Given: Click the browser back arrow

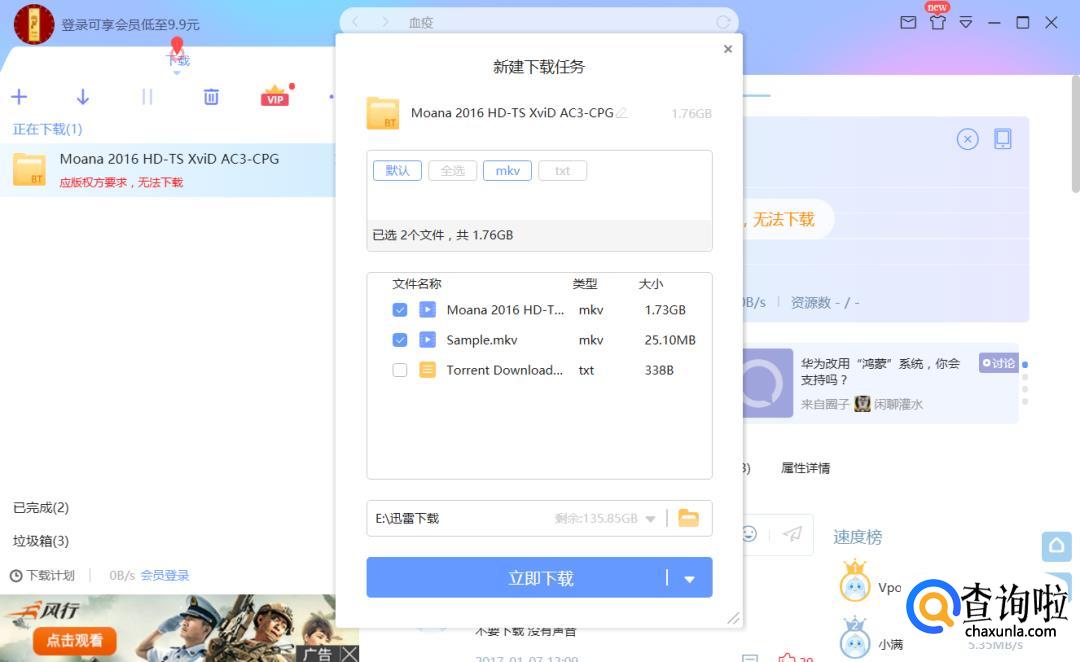Looking at the screenshot, I should click(x=355, y=22).
